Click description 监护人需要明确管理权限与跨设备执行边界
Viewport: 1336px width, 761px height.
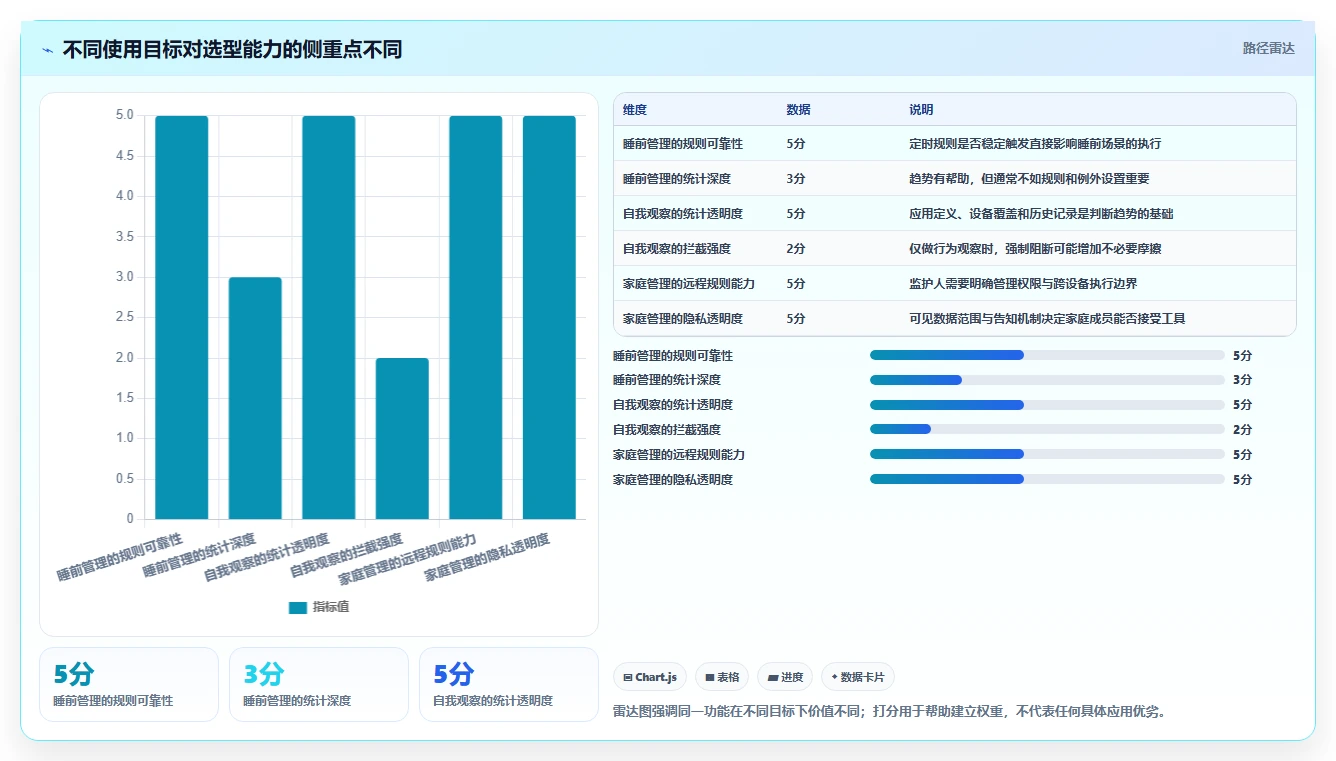[1023, 284]
